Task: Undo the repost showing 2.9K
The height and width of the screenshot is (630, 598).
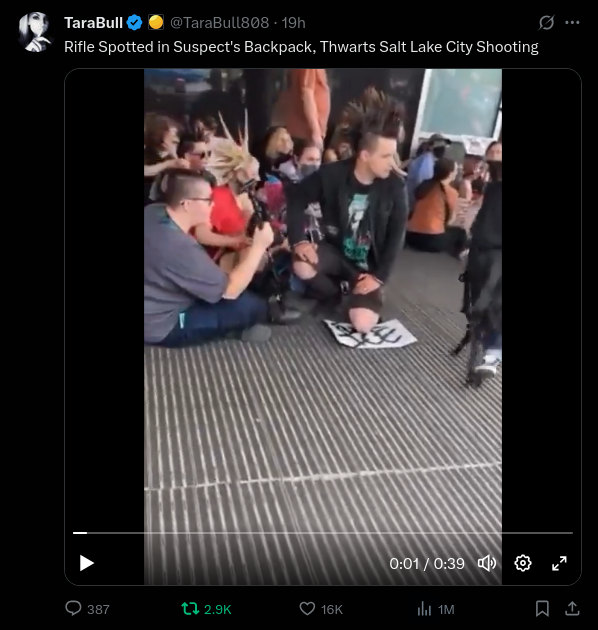Action: pyautogui.click(x=206, y=609)
